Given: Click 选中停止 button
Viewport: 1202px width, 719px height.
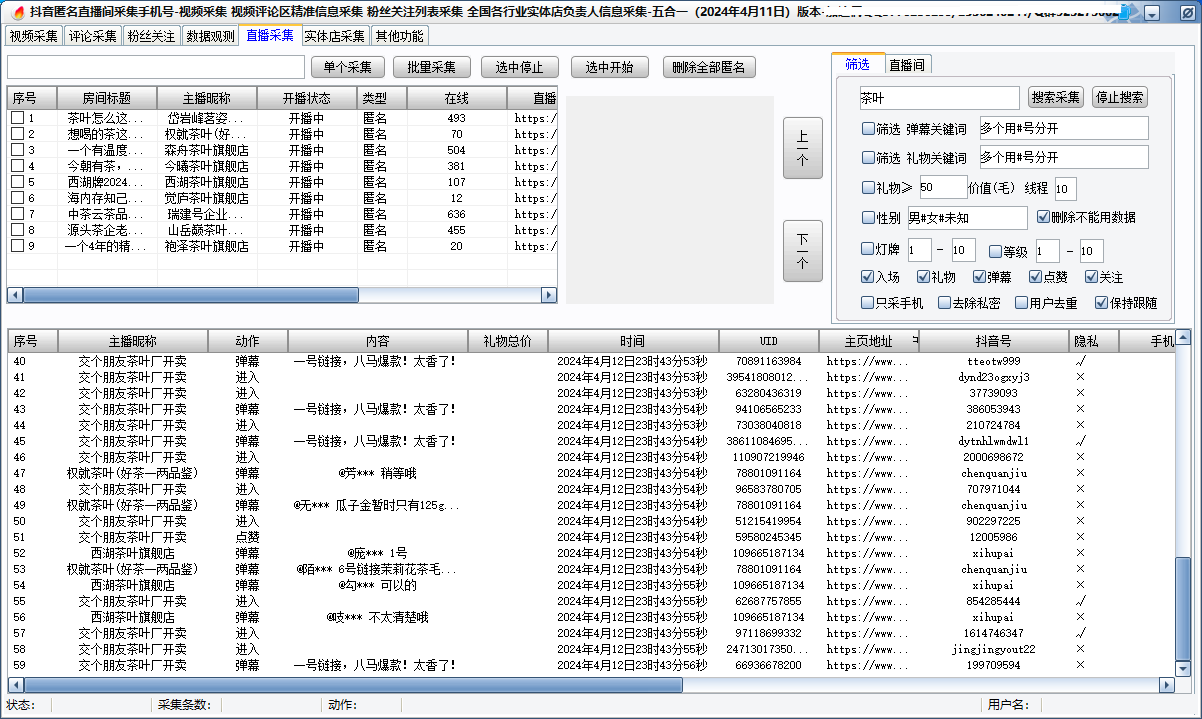Looking at the screenshot, I should [520, 67].
